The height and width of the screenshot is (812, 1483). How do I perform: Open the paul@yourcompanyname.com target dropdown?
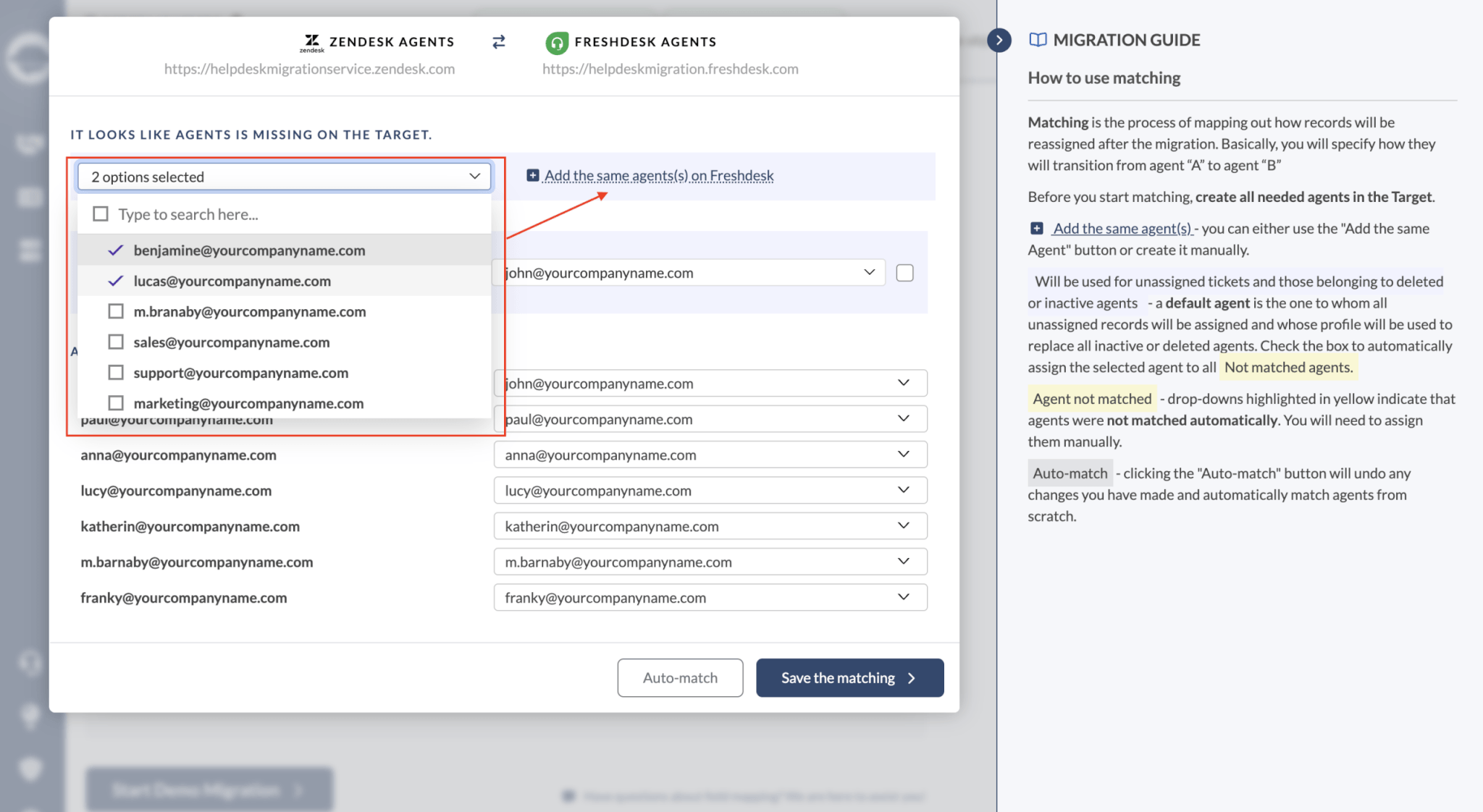pyautogui.click(x=710, y=419)
